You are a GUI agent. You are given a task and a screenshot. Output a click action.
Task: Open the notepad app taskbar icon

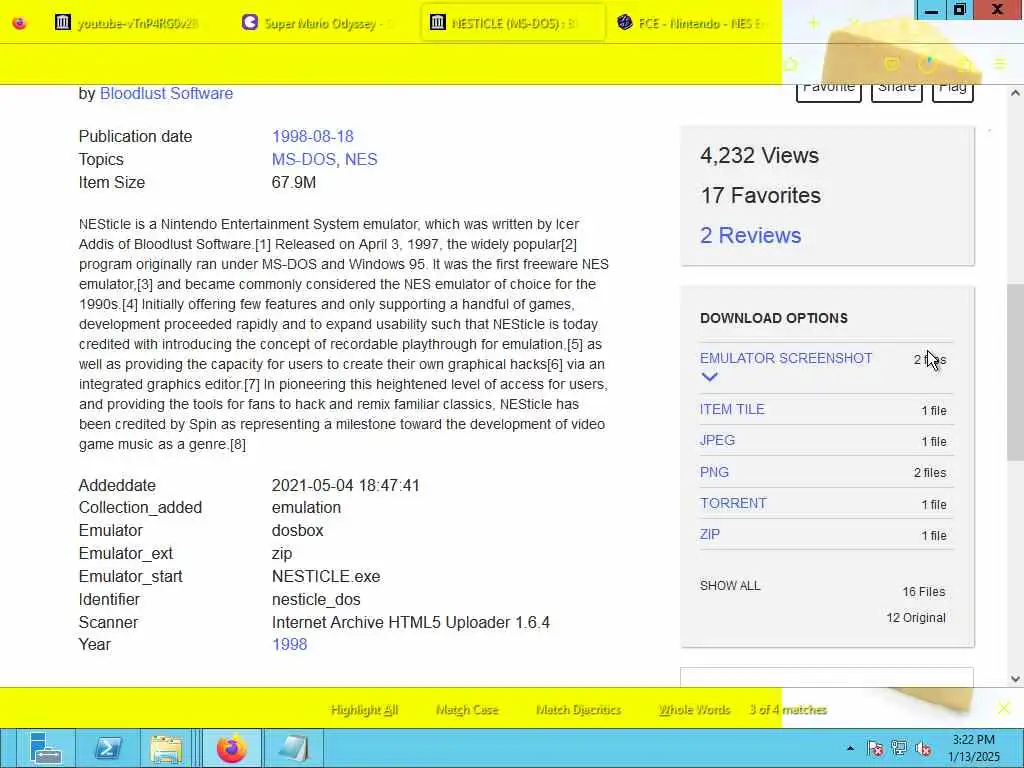click(x=293, y=748)
